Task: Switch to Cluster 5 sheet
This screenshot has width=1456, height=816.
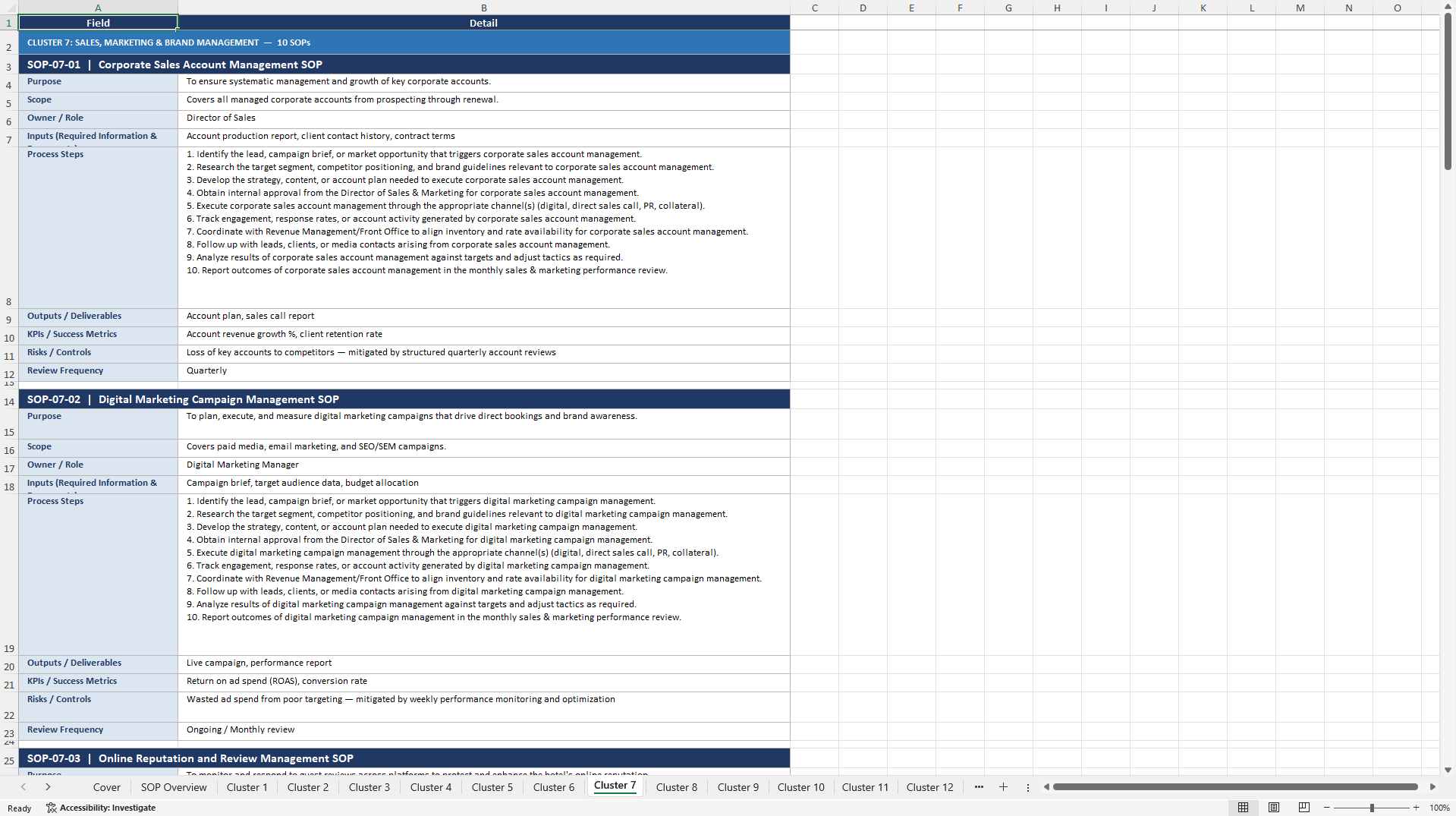Action: 492,787
